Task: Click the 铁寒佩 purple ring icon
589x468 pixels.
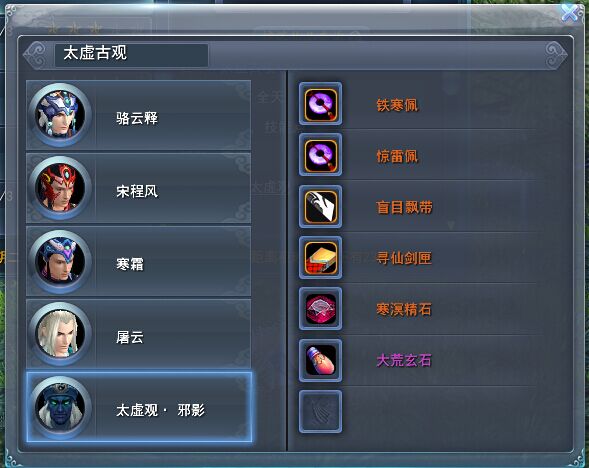Action: [320, 104]
